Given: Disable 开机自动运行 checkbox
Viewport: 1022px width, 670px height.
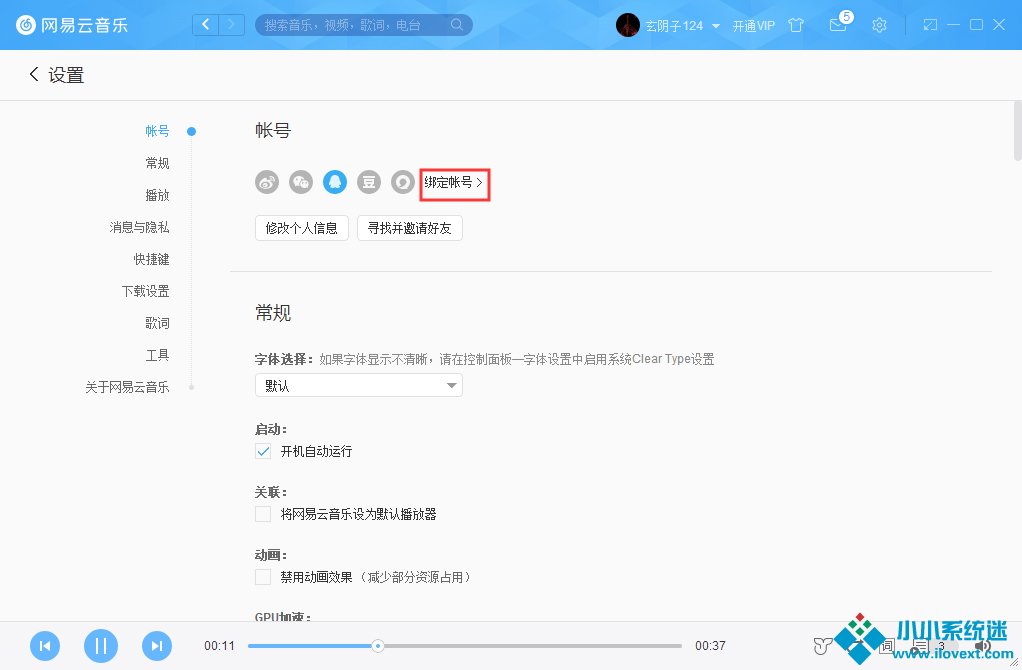Looking at the screenshot, I should [264, 451].
